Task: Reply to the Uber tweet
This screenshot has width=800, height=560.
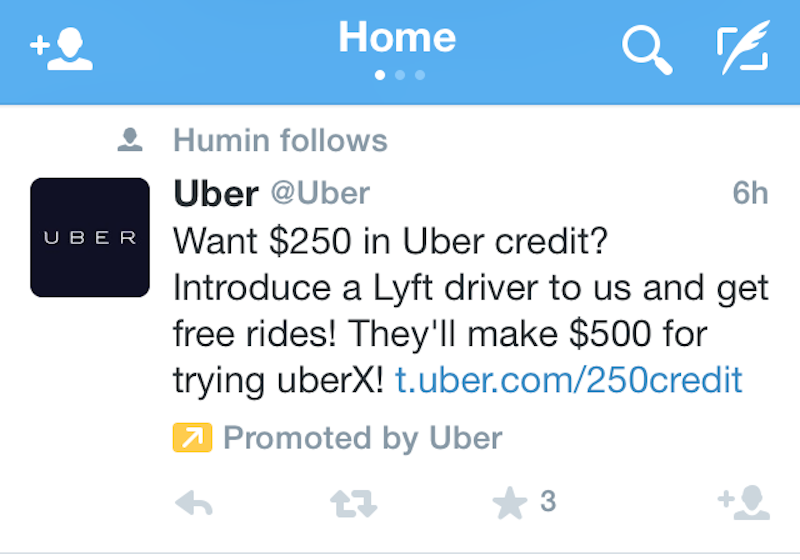Action: 193,503
